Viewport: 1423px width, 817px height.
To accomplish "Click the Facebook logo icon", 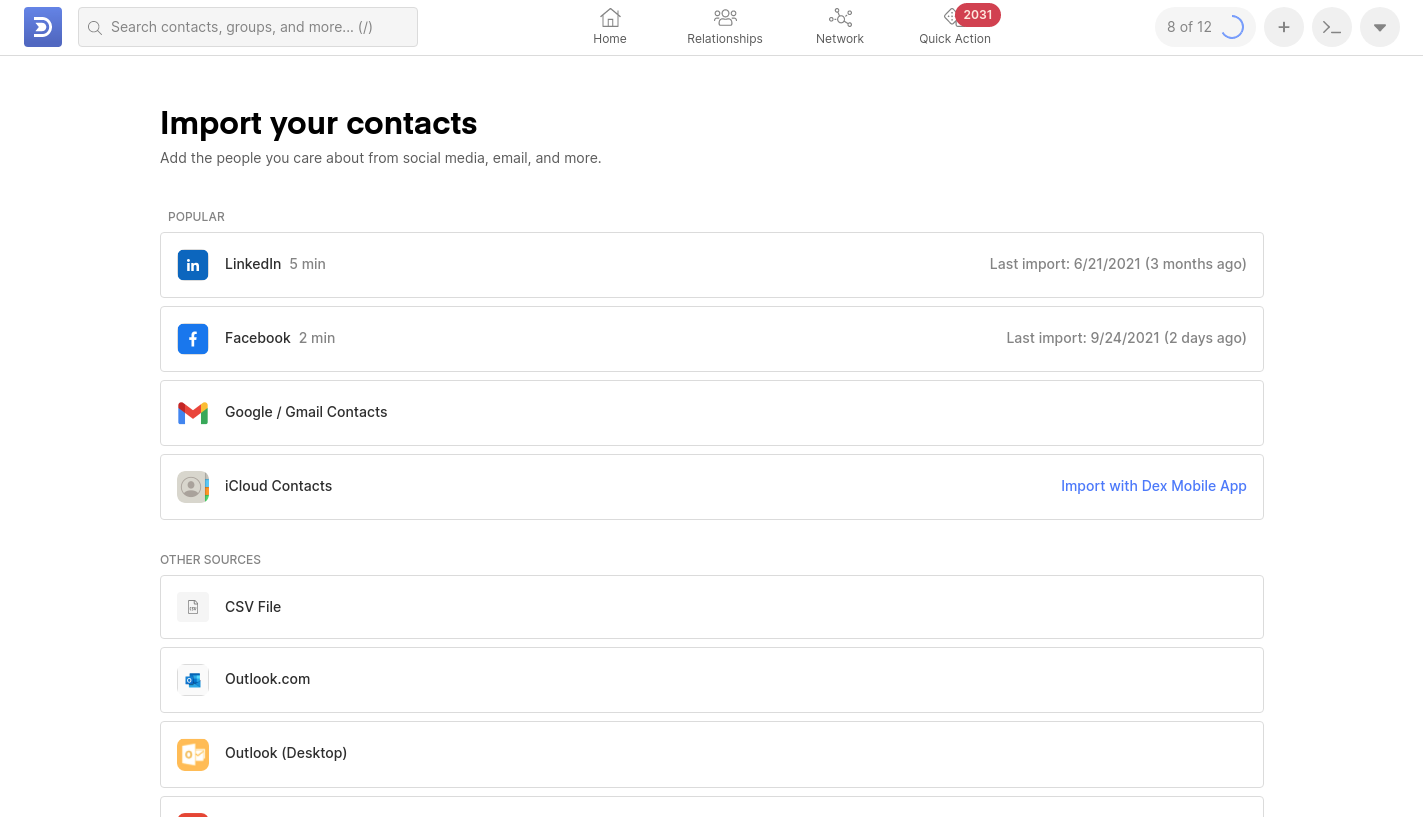I will pyautogui.click(x=193, y=339).
